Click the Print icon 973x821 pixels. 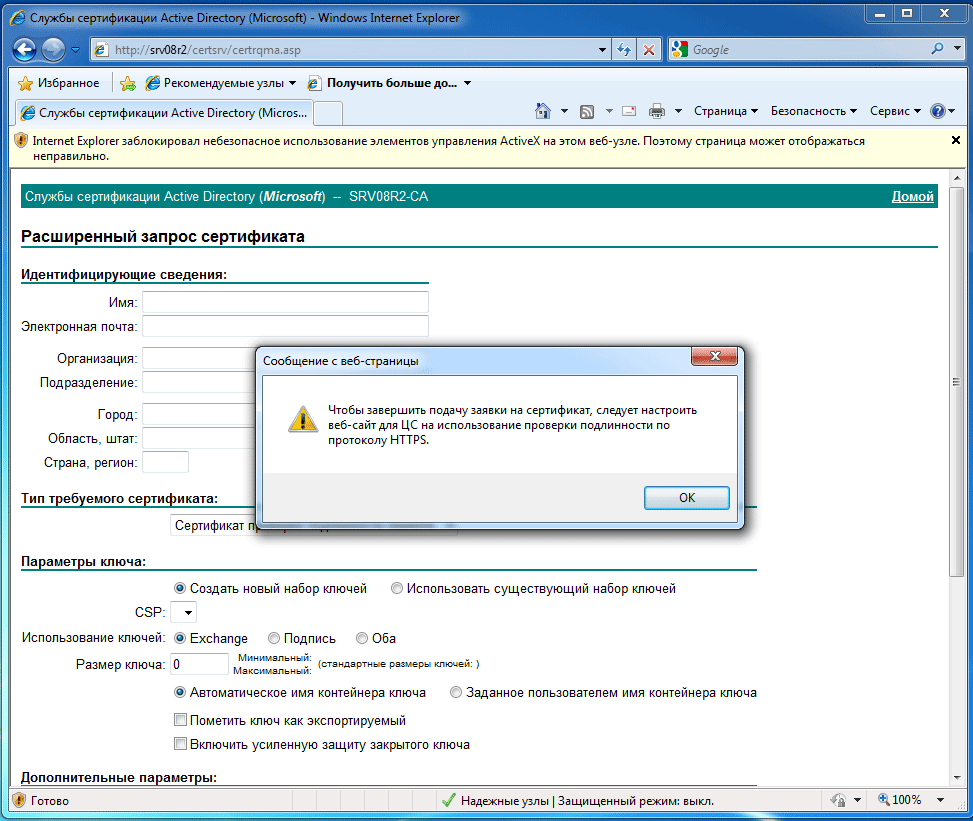(657, 111)
